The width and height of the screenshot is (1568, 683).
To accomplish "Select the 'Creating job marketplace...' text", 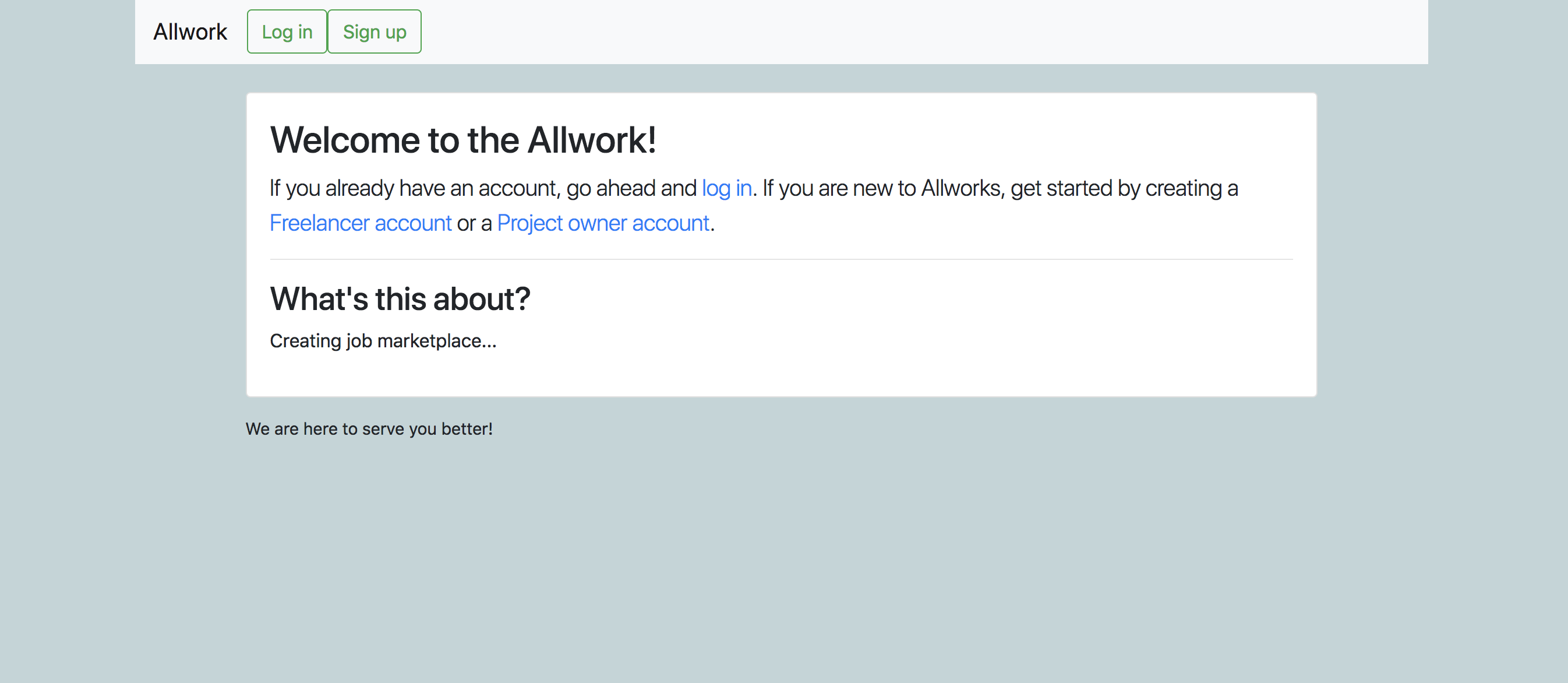I will click(383, 340).
